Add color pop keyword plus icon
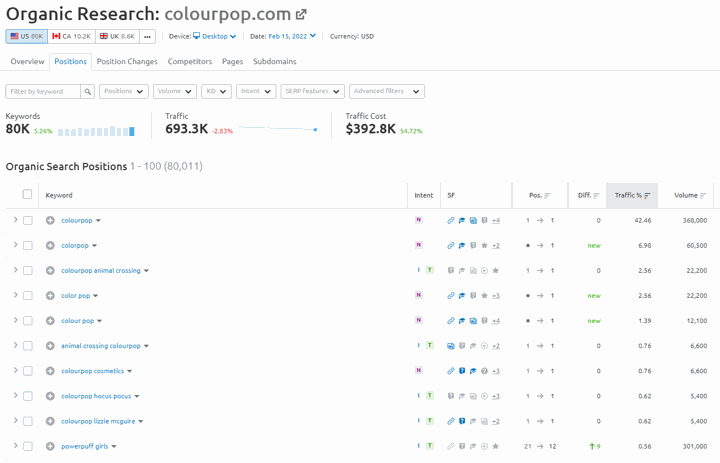Screen dimensions: 720x463 [50, 296]
